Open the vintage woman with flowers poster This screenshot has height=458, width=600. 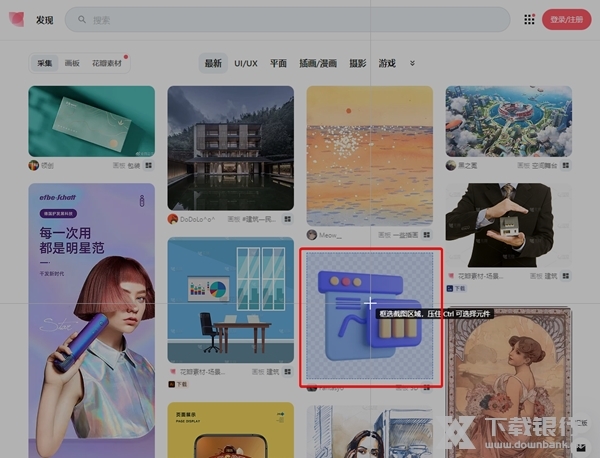509,382
